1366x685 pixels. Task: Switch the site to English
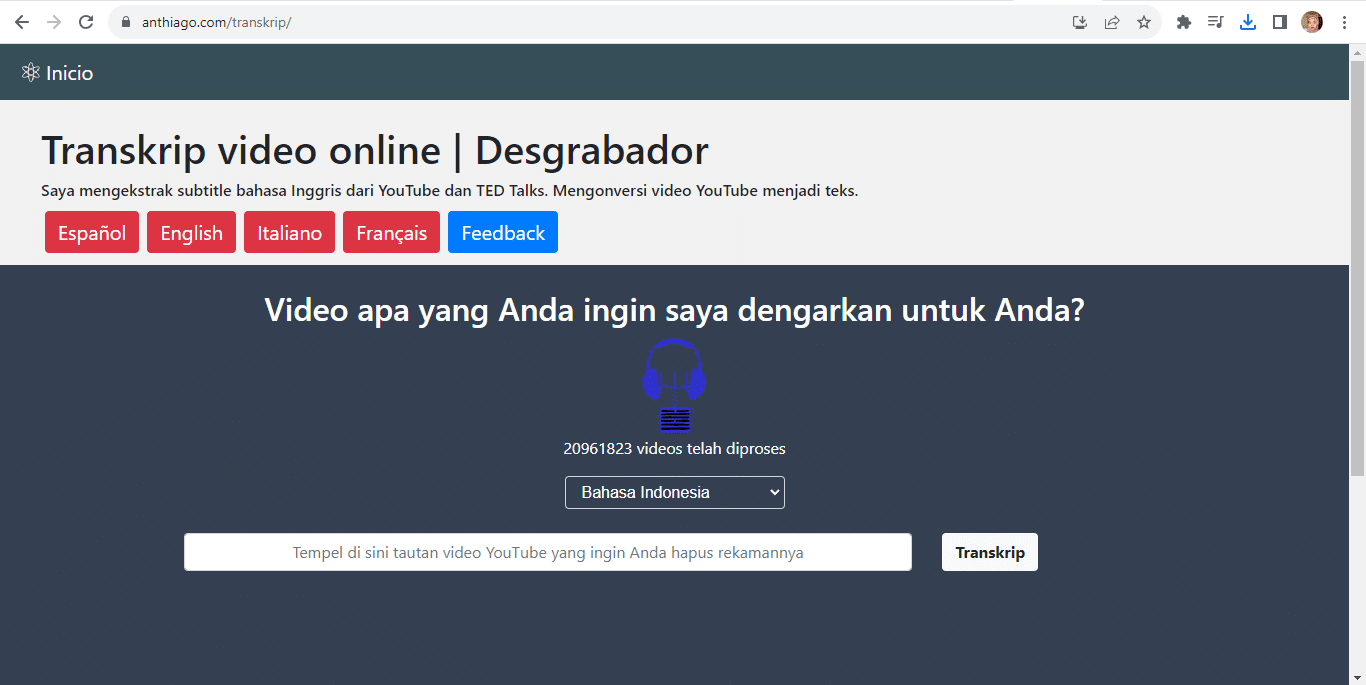click(x=191, y=233)
